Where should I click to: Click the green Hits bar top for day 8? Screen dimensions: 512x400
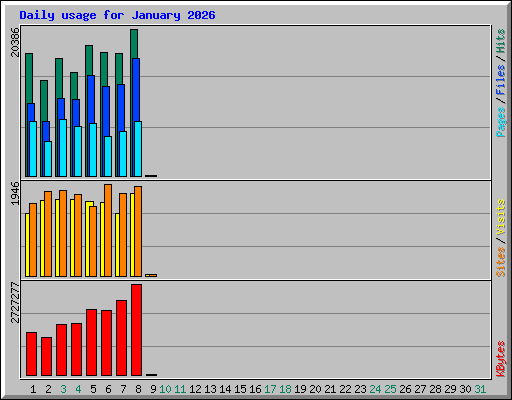(134, 43)
